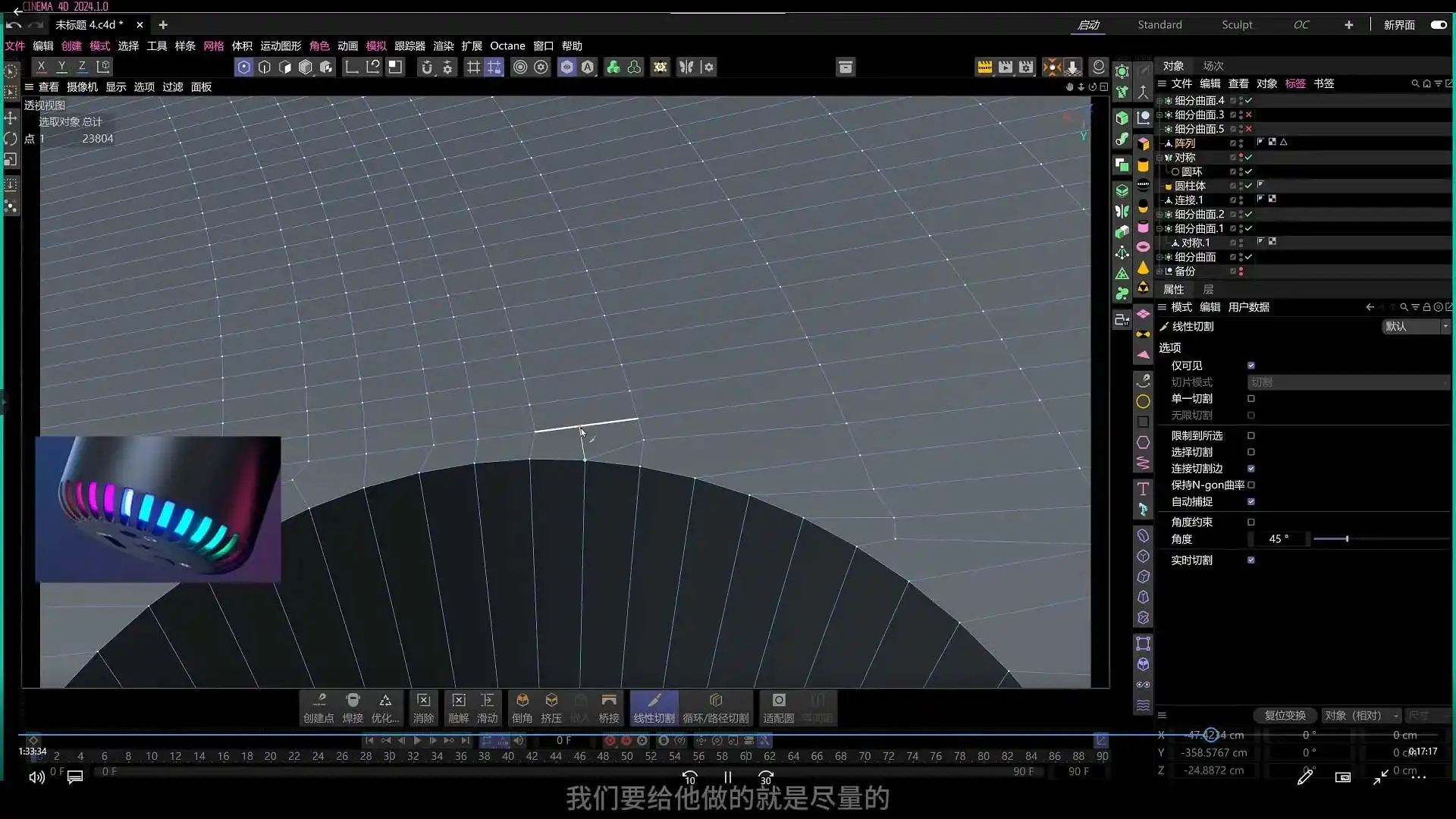Uncheck the 仅可见 option
1456x819 pixels.
click(1251, 366)
